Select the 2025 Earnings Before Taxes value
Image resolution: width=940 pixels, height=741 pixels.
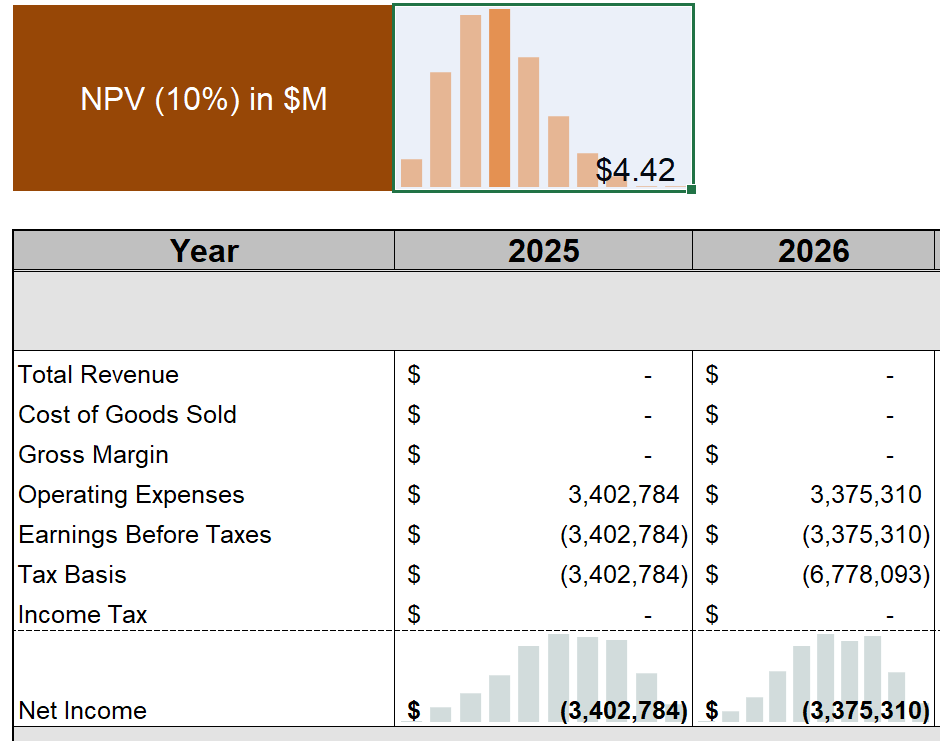point(623,535)
